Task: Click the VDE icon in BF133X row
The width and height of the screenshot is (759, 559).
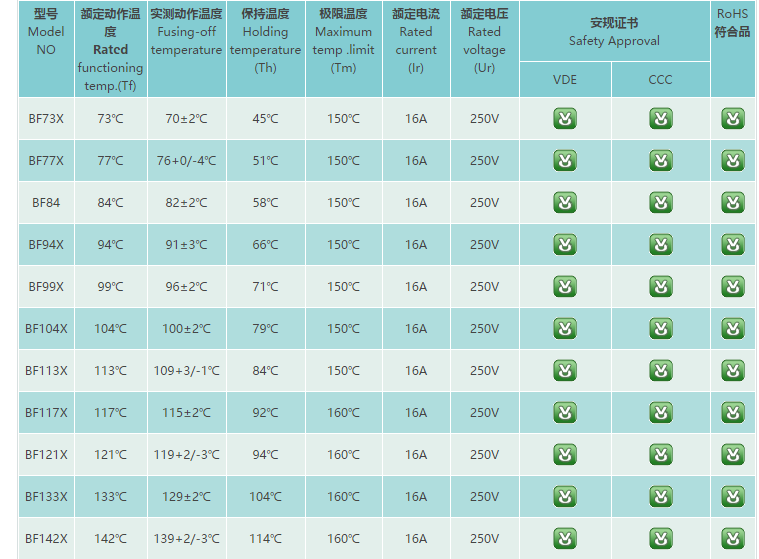Action: click(x=565, y=497)
